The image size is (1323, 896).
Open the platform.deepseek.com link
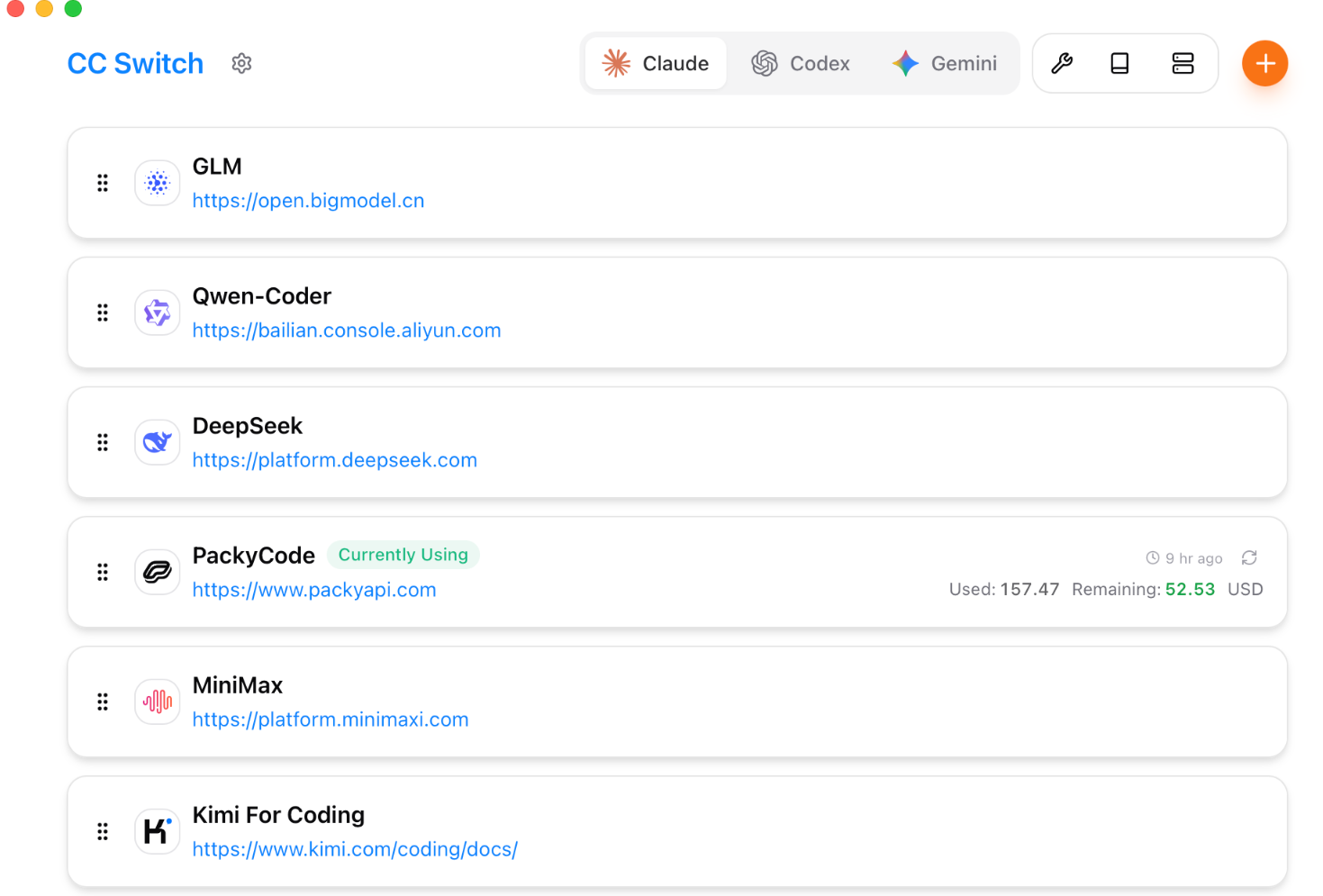334,460
